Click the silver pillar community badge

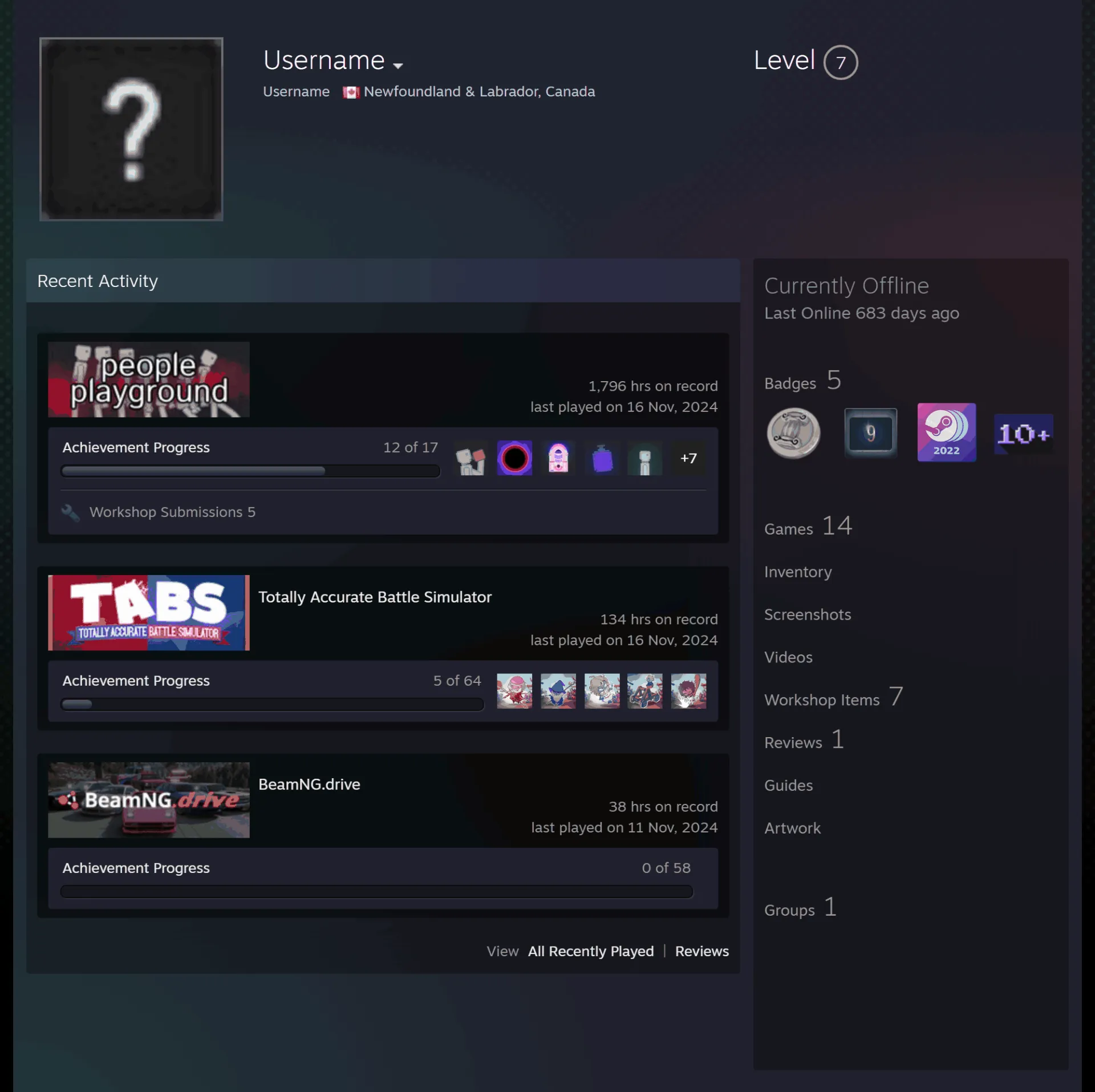click(793, 433)
